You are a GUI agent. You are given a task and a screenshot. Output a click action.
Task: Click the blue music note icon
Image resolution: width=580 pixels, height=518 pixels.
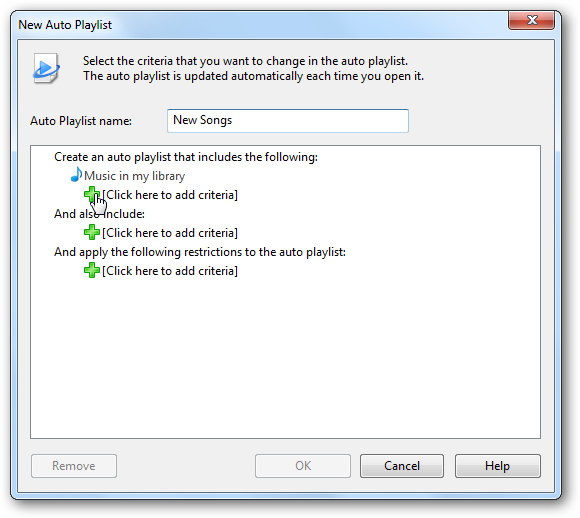(x=76, y=174)
